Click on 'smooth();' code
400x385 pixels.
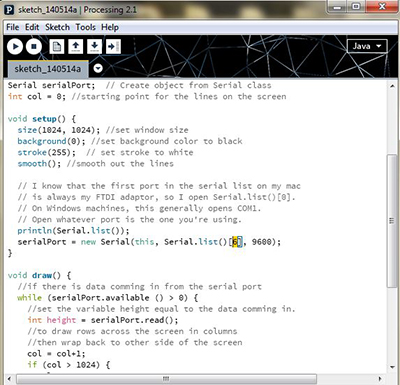[x=39, y=164]
